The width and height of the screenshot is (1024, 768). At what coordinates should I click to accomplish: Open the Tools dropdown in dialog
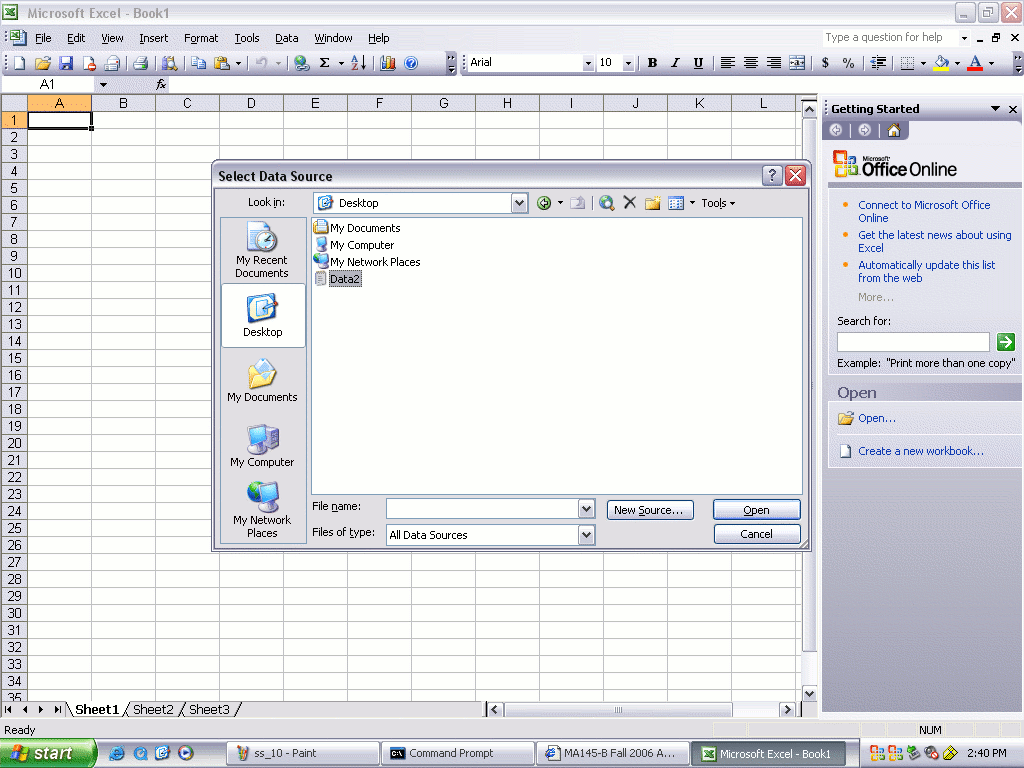click(717, 203)
